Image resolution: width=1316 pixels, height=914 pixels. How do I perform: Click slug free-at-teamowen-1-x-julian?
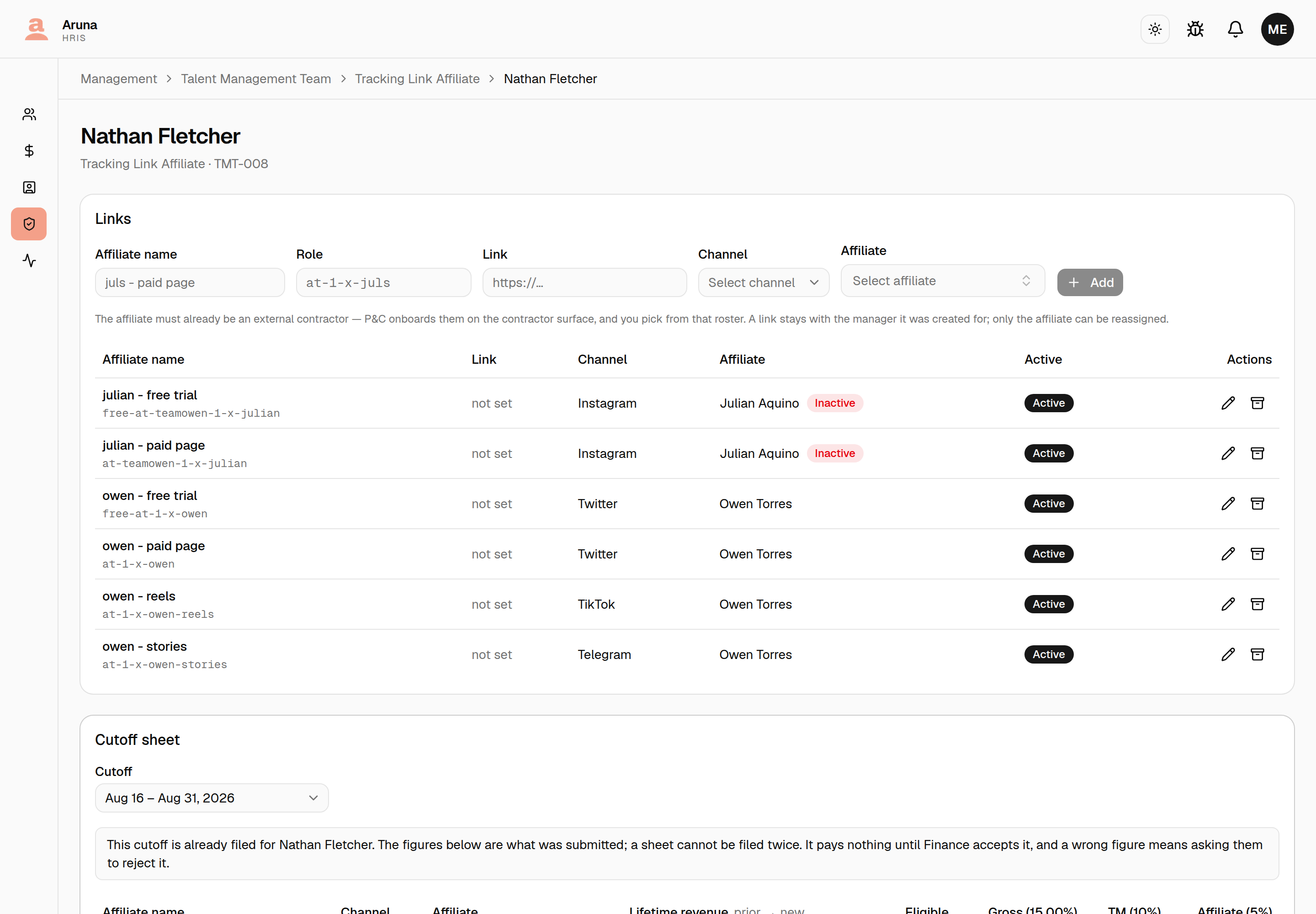click(191, 414)
